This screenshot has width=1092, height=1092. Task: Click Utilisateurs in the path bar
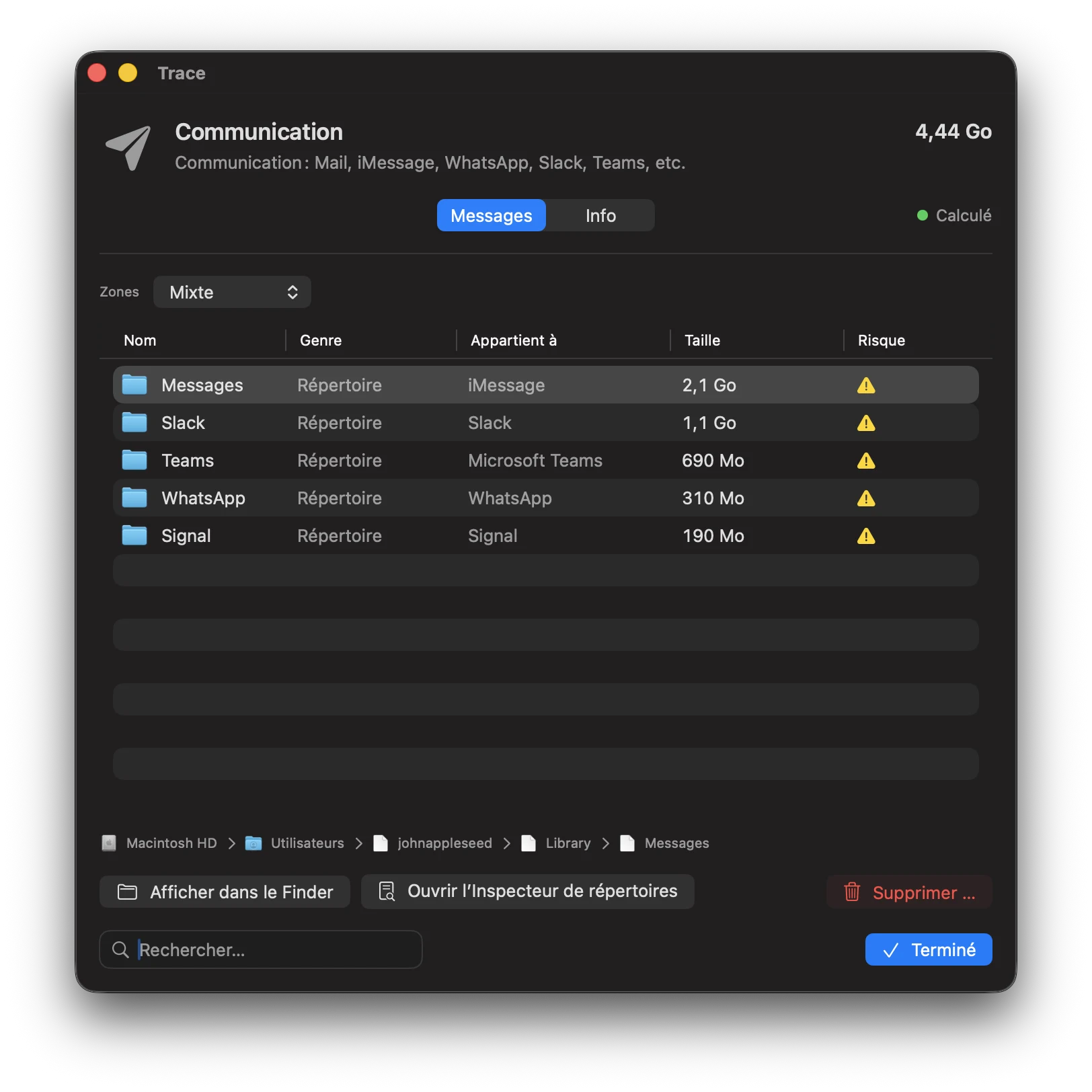[307, 843]
